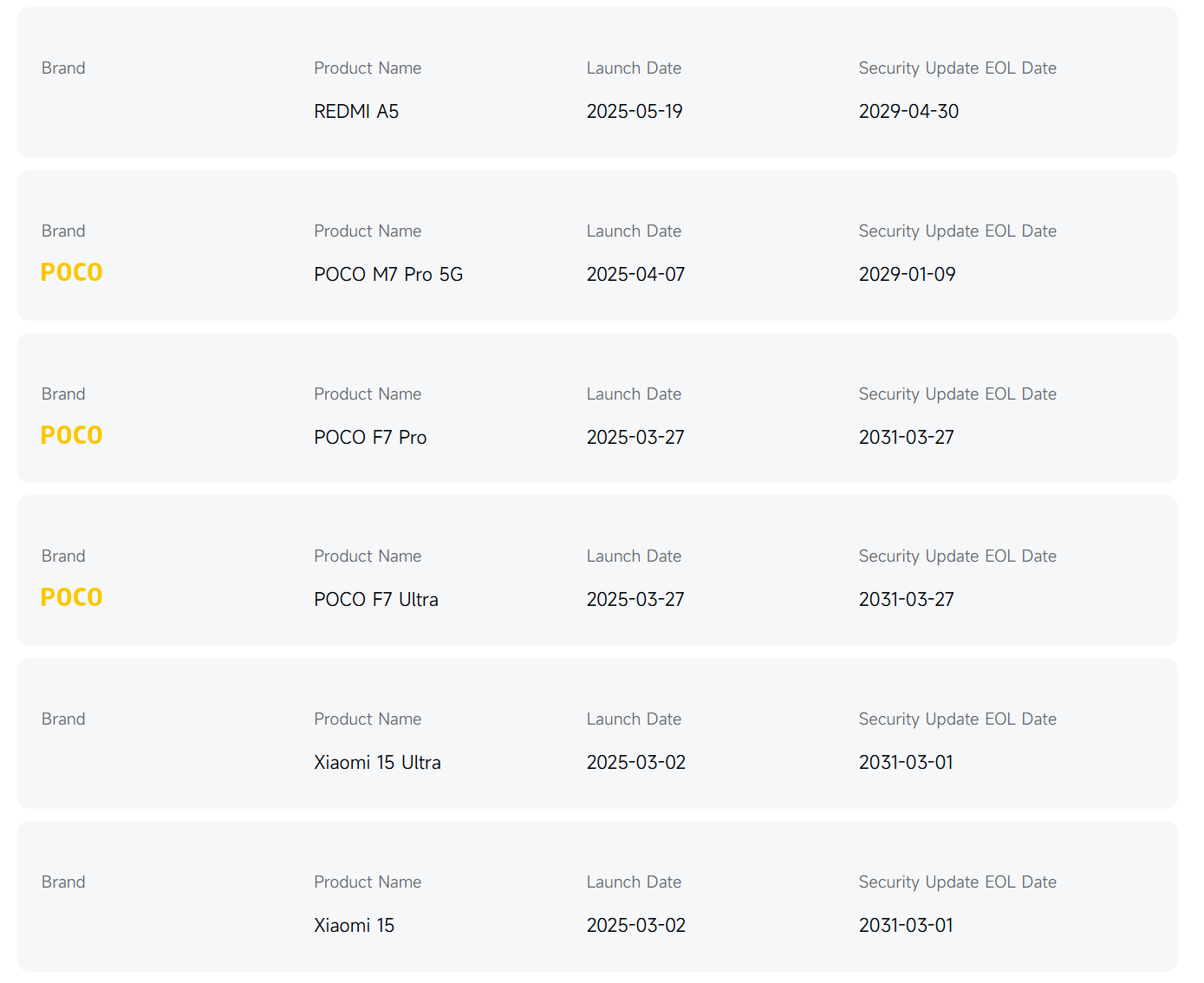The image size is (1204, 983).
Task: Select the Xiaomi 15 product name
Action: click(354, 926)
